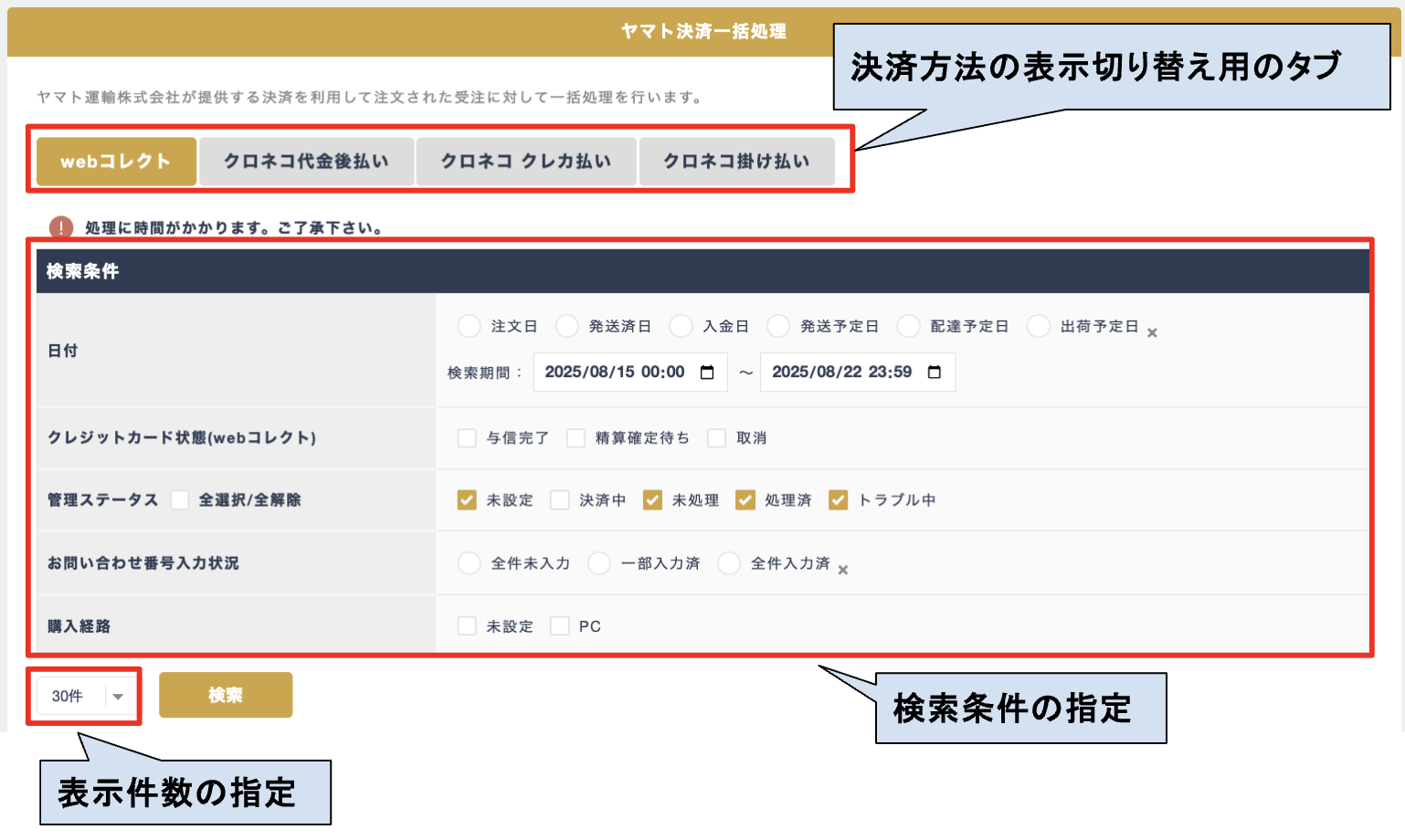Screen dimensions: 1405x840
Task: Open calendar picker for search end date
Action: (x=934, y=373)
